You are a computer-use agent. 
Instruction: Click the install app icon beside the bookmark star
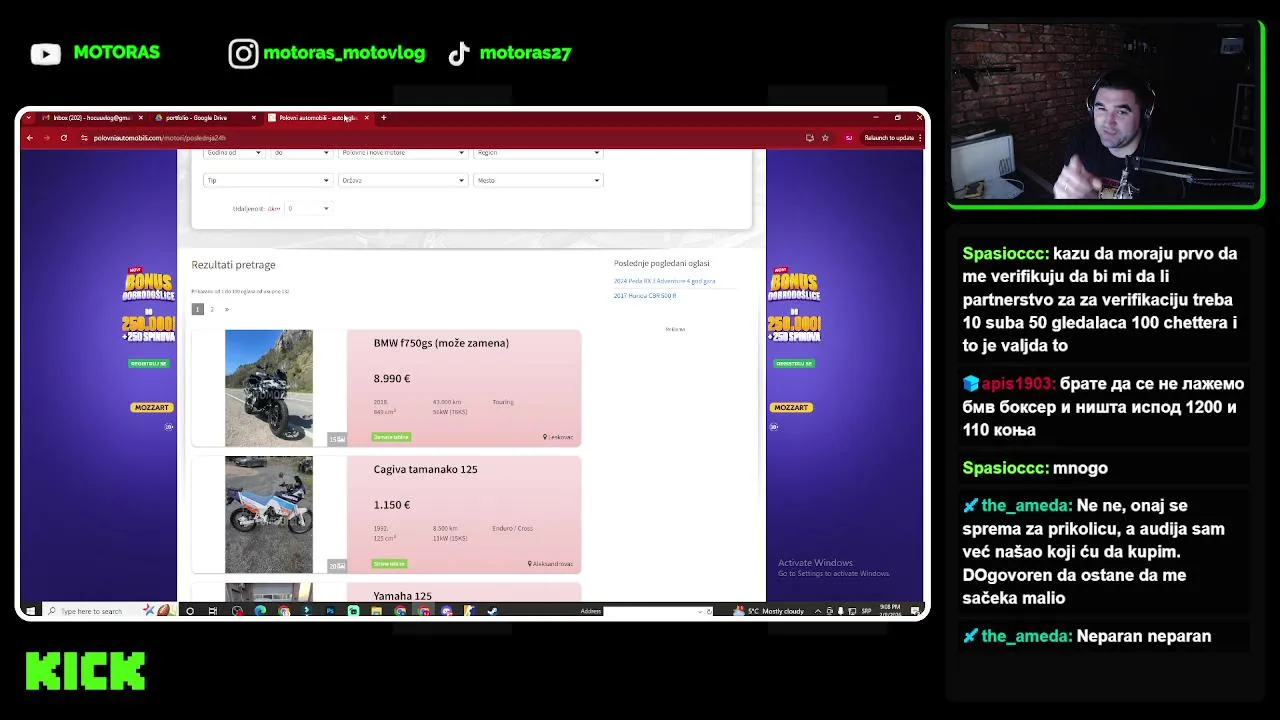point(809,138)
